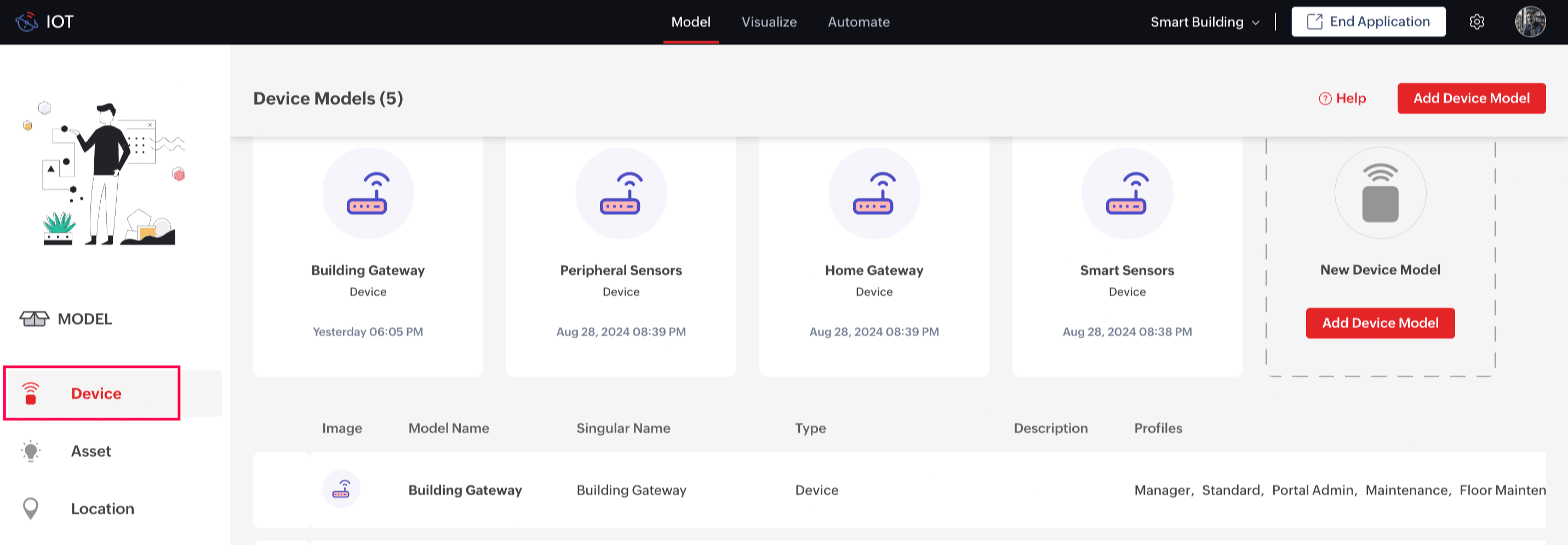Image resolution: width=1568 pixels, height=545 pixels.
Task: Click the New Device Model label
Action: (1380, 270)
